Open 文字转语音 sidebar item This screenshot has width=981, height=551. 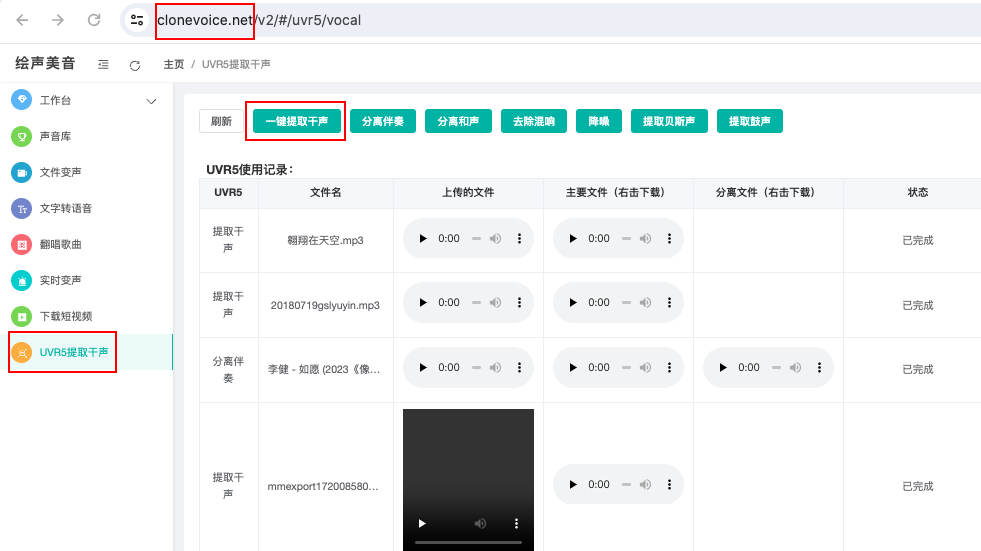pos(86,208)
